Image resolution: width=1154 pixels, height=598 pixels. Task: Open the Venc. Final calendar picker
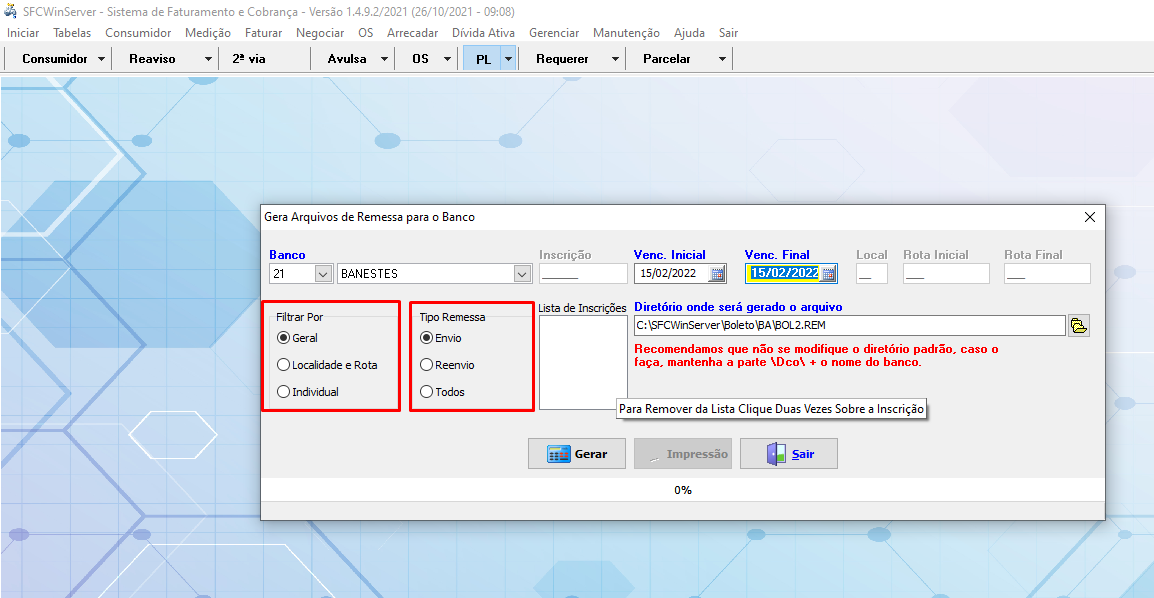click(x=828, y=274)
